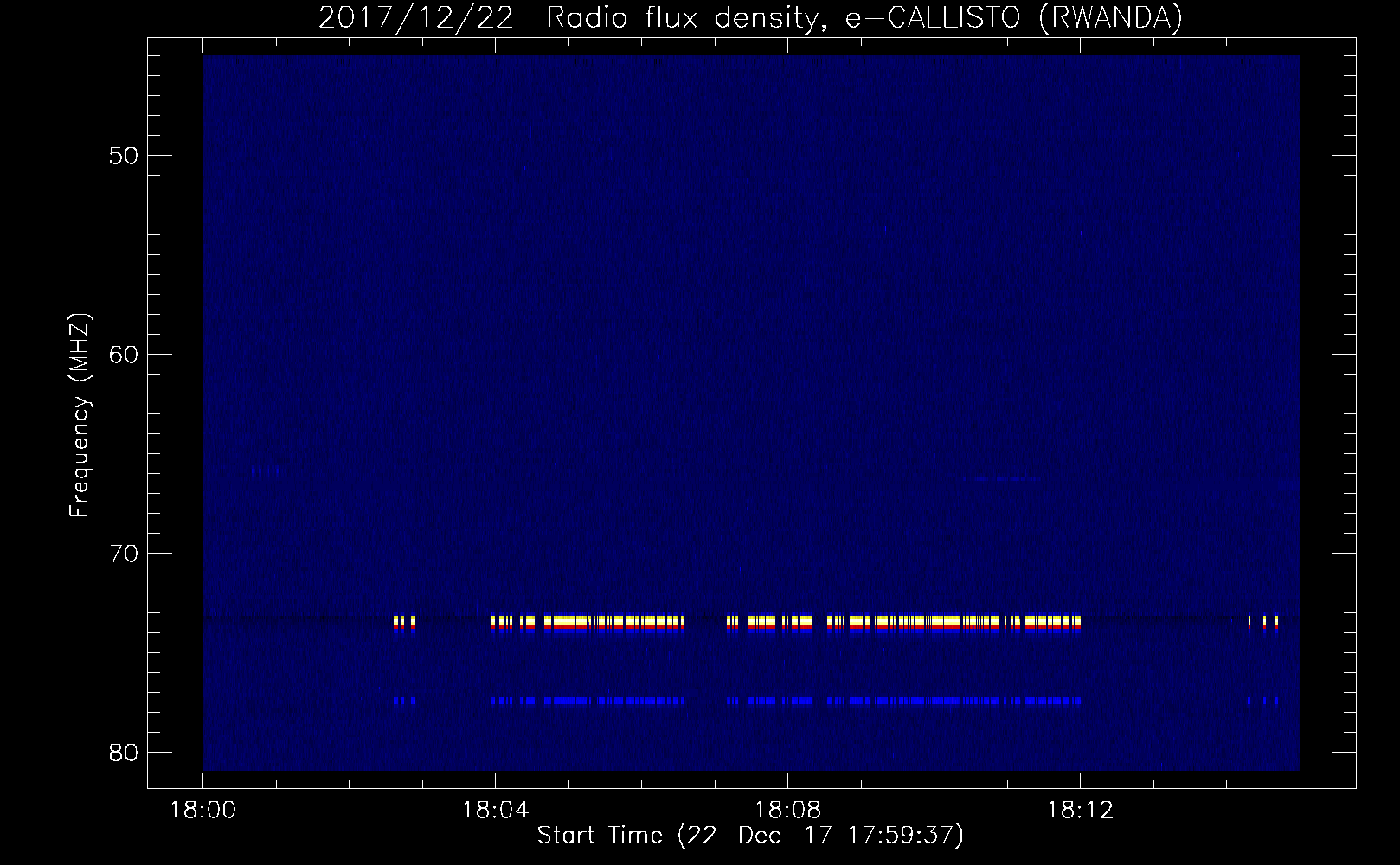The height and width of the screenshot is (865, 1400).
Task: Click the 'Start Time (22-Dec-17 17:59:37)' label
Action: (750, 836)
